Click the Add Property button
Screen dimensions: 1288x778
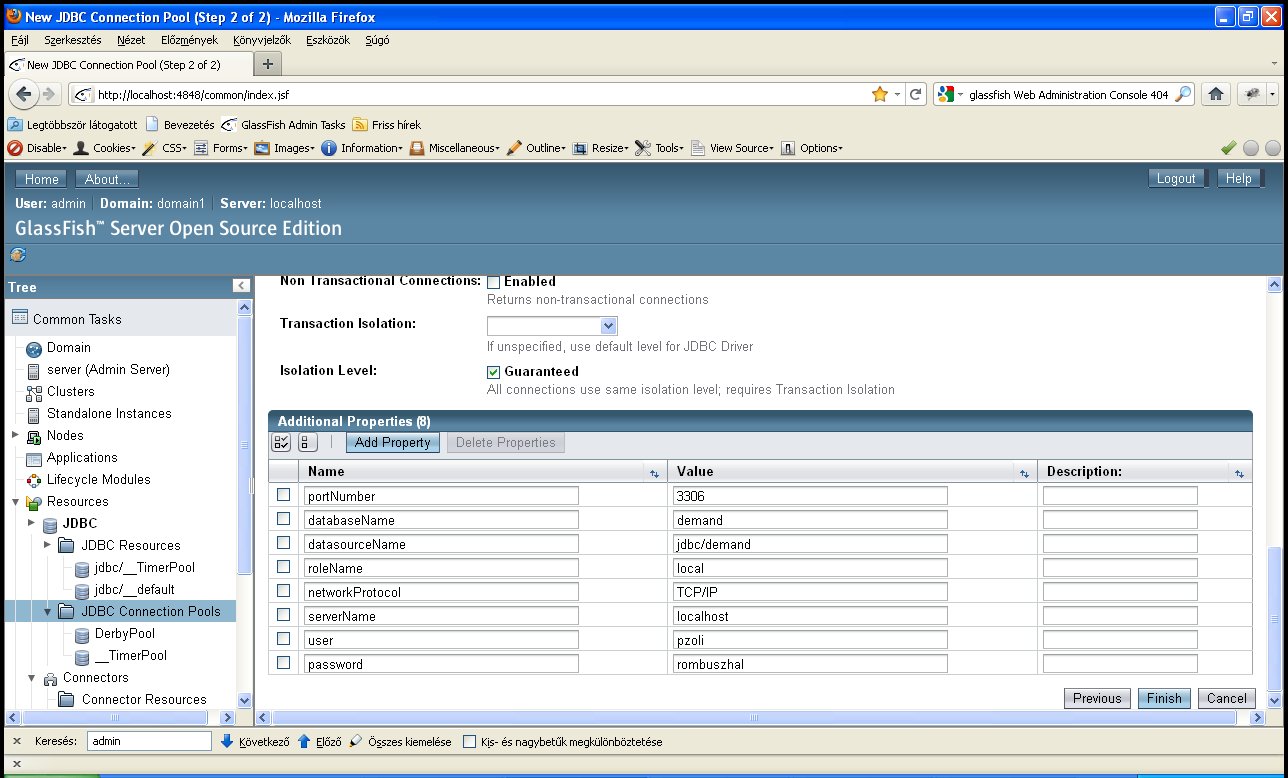point(393,442)
